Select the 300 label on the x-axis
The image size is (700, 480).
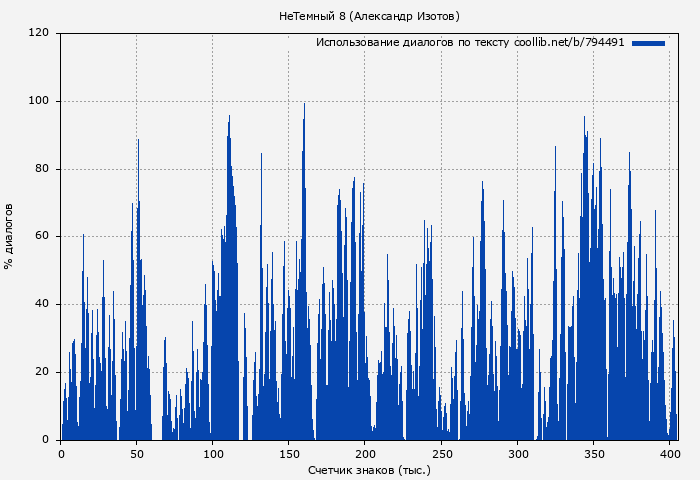point(517,453)
